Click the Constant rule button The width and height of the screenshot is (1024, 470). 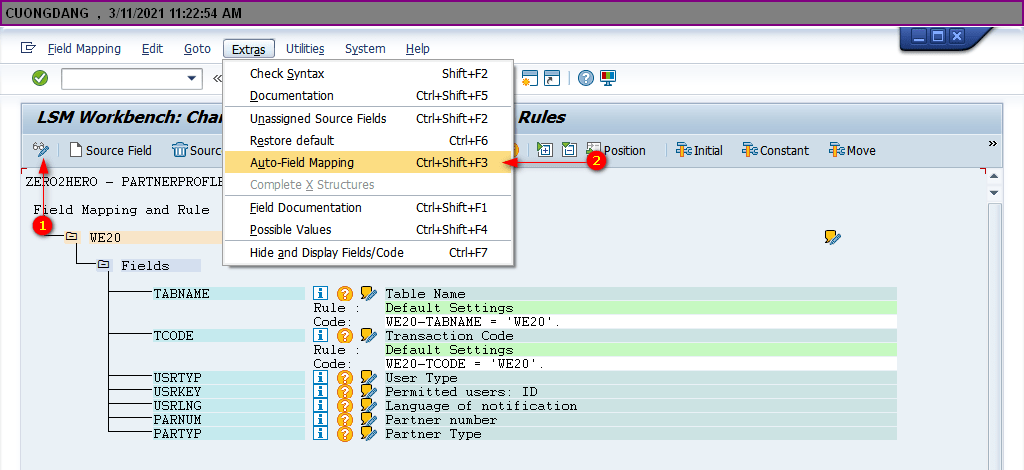pos(775,150)
